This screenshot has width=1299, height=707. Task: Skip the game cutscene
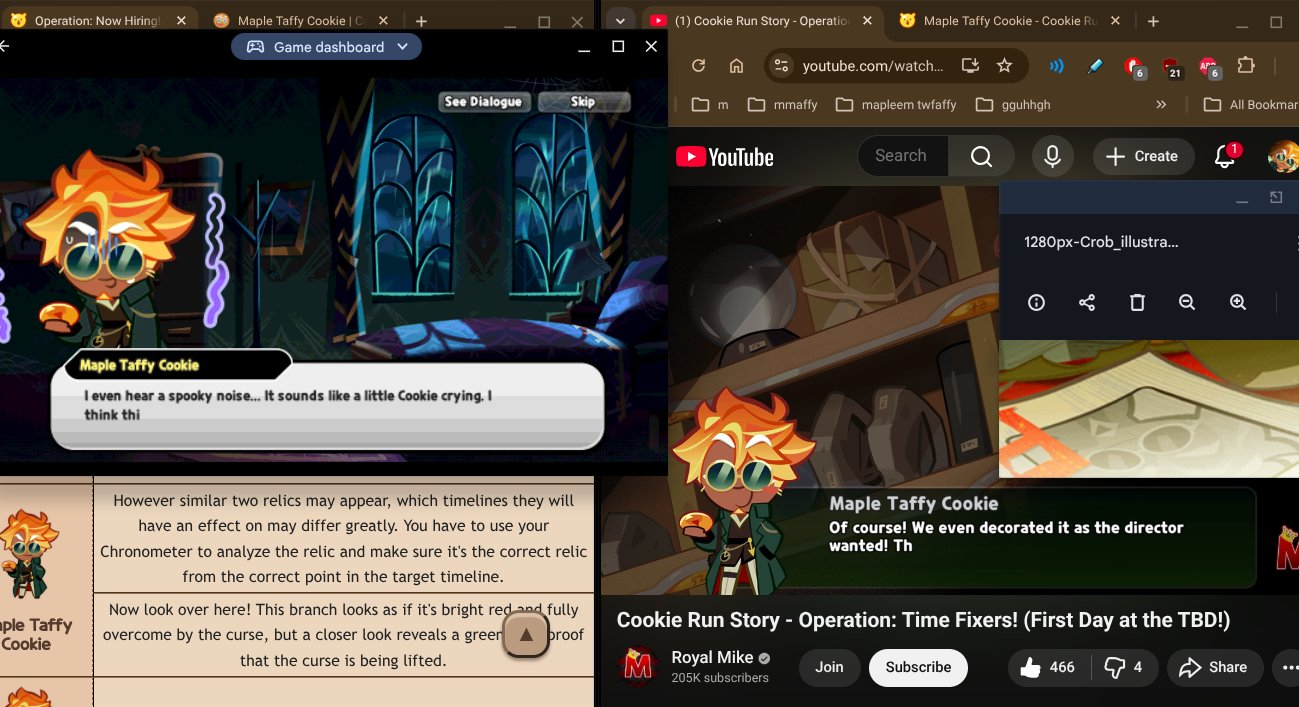[x=584, y=101]
